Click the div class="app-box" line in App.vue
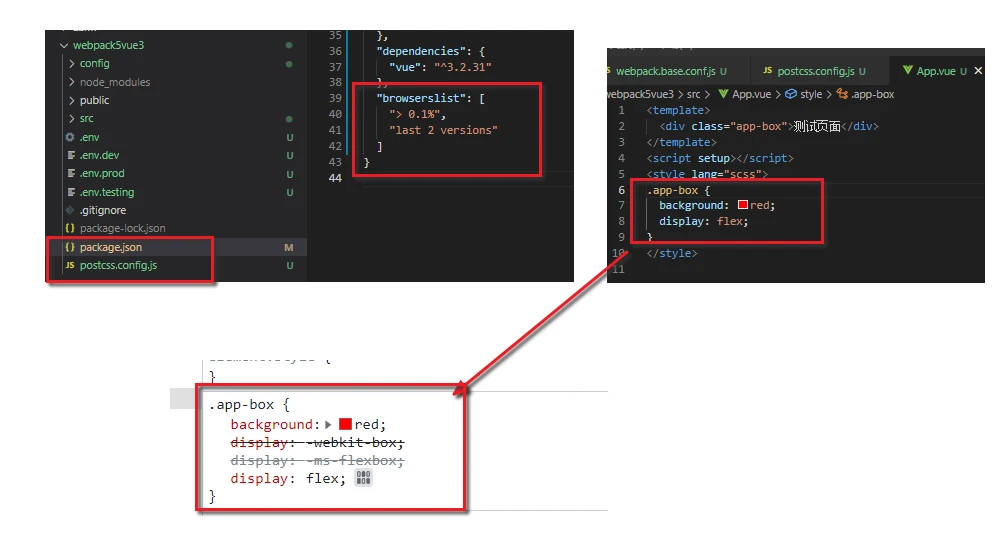Image resolution: width=1000 pixels, height=546 pixels. click(x=769, y=126)
